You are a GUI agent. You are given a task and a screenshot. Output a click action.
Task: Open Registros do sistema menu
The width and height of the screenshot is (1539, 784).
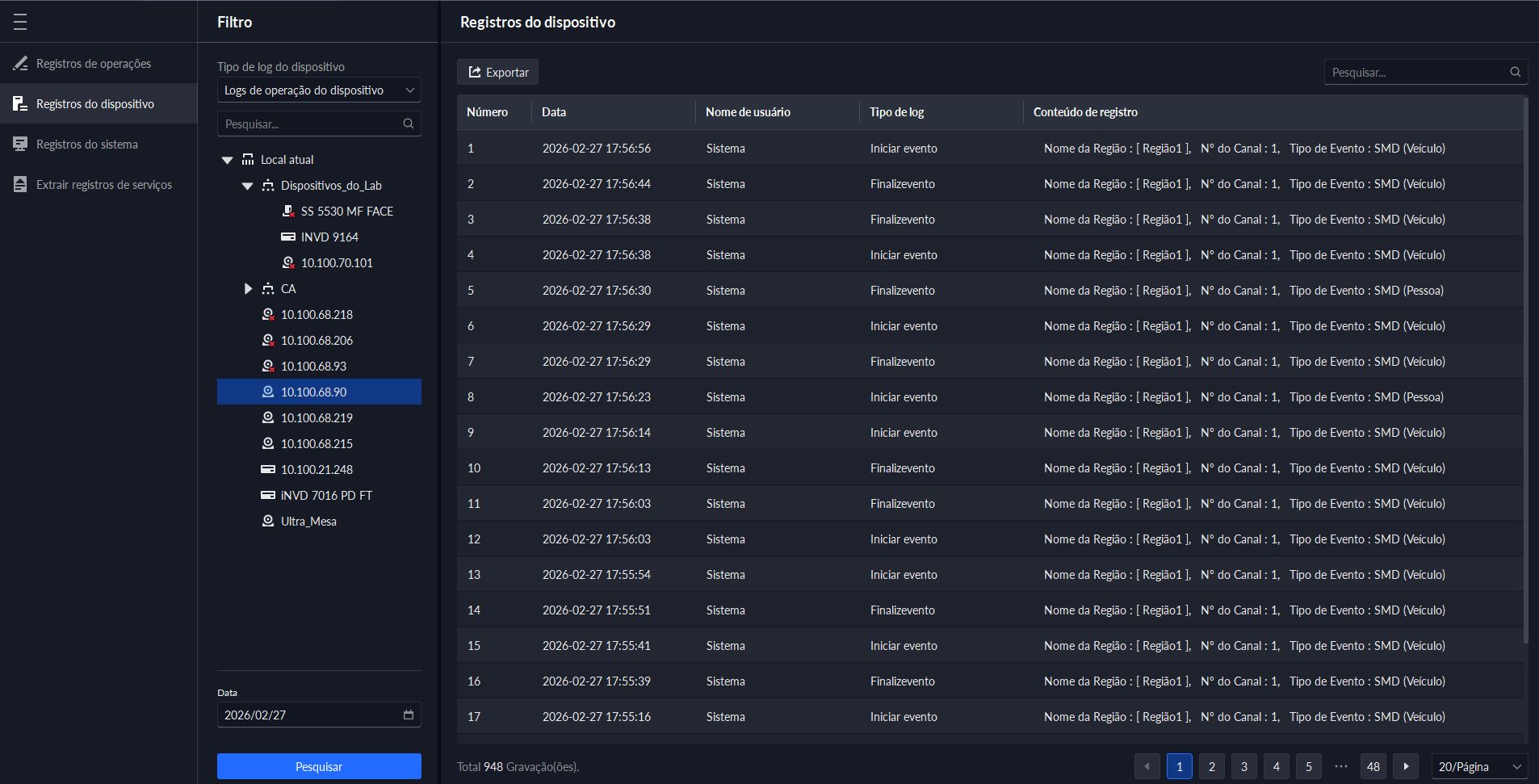pos(87,145)
